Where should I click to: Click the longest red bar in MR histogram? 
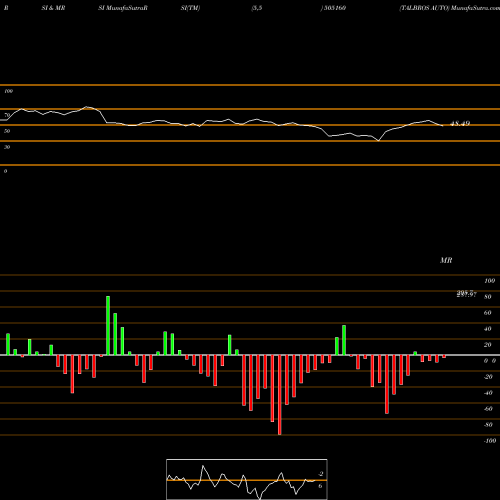click(x=279, y=395)
